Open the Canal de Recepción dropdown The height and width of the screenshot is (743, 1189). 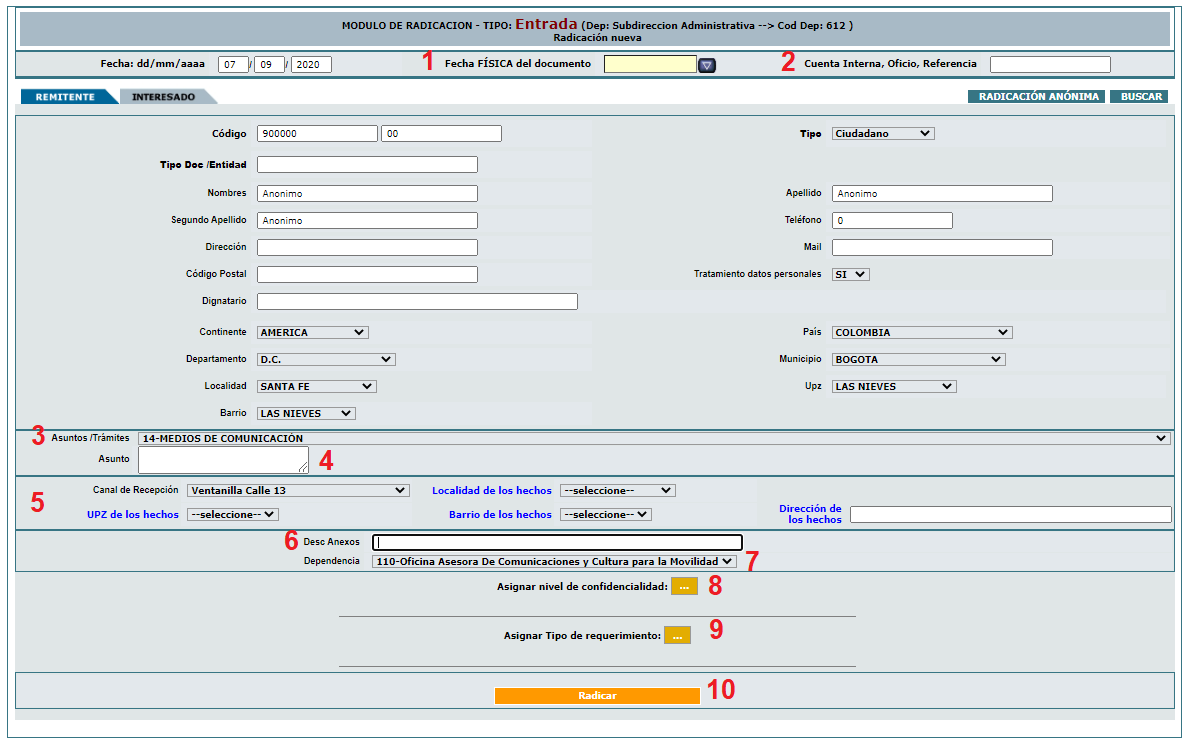pos(298,491)
